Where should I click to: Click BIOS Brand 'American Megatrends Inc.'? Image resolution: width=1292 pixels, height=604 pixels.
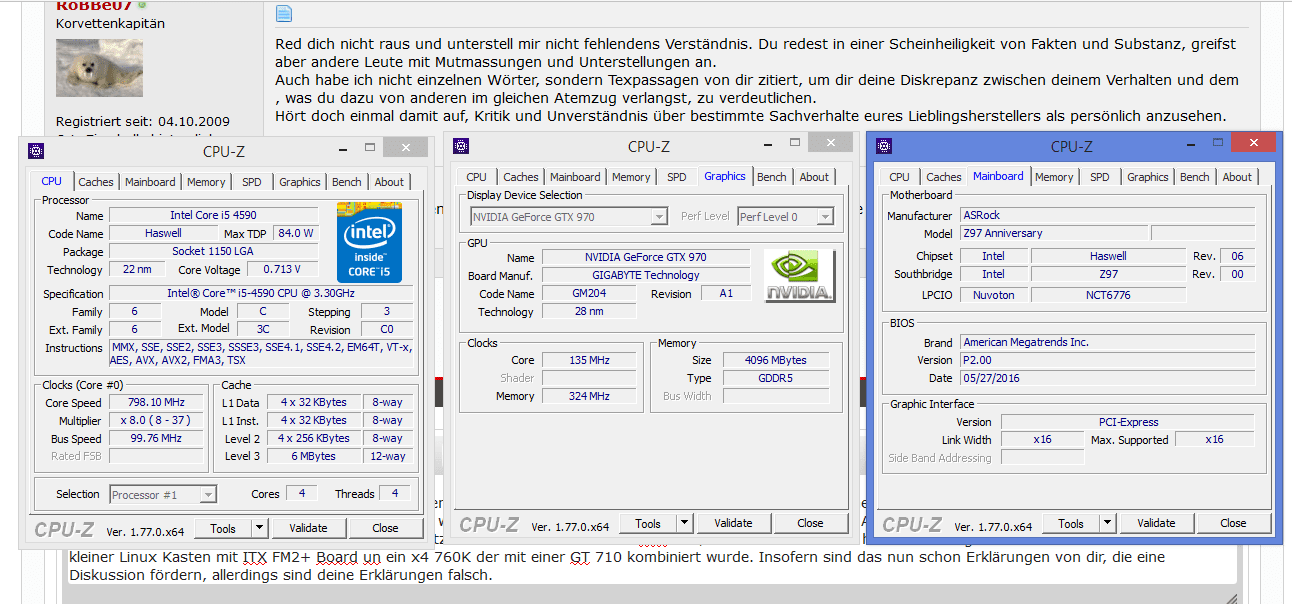coord(1107,342)
